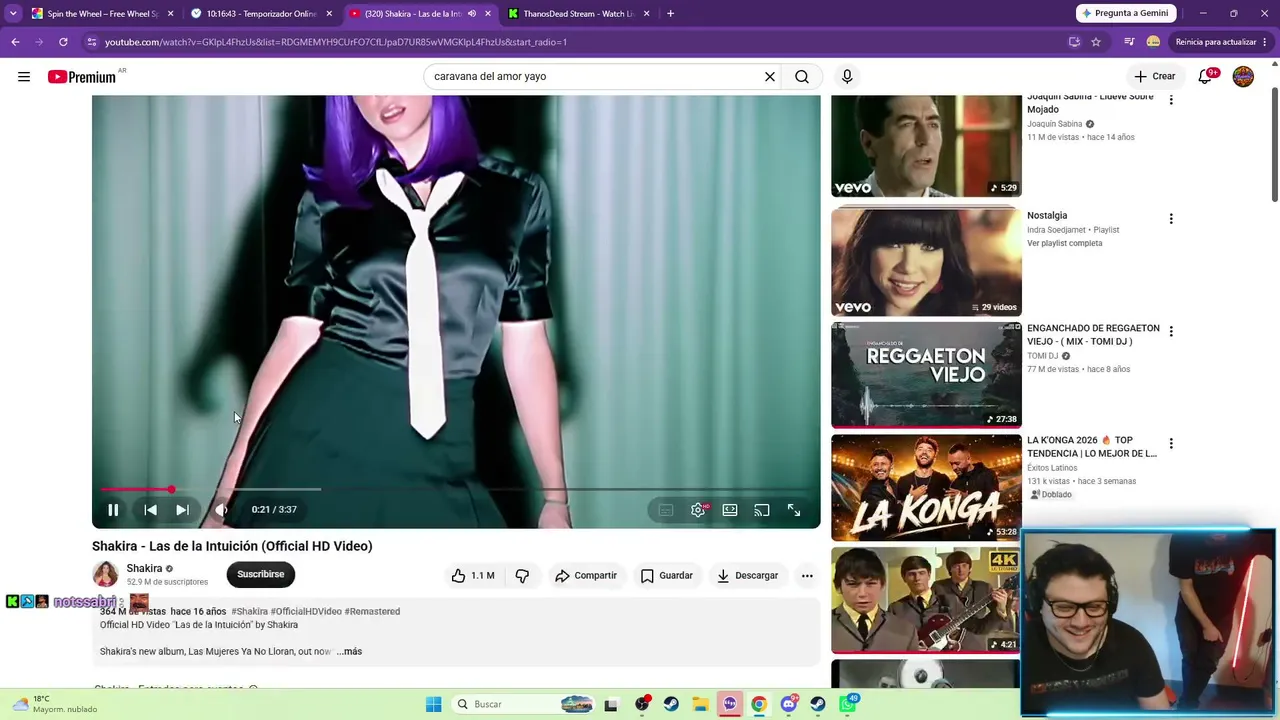Open Discord from the taskbar

click(789, 704)
